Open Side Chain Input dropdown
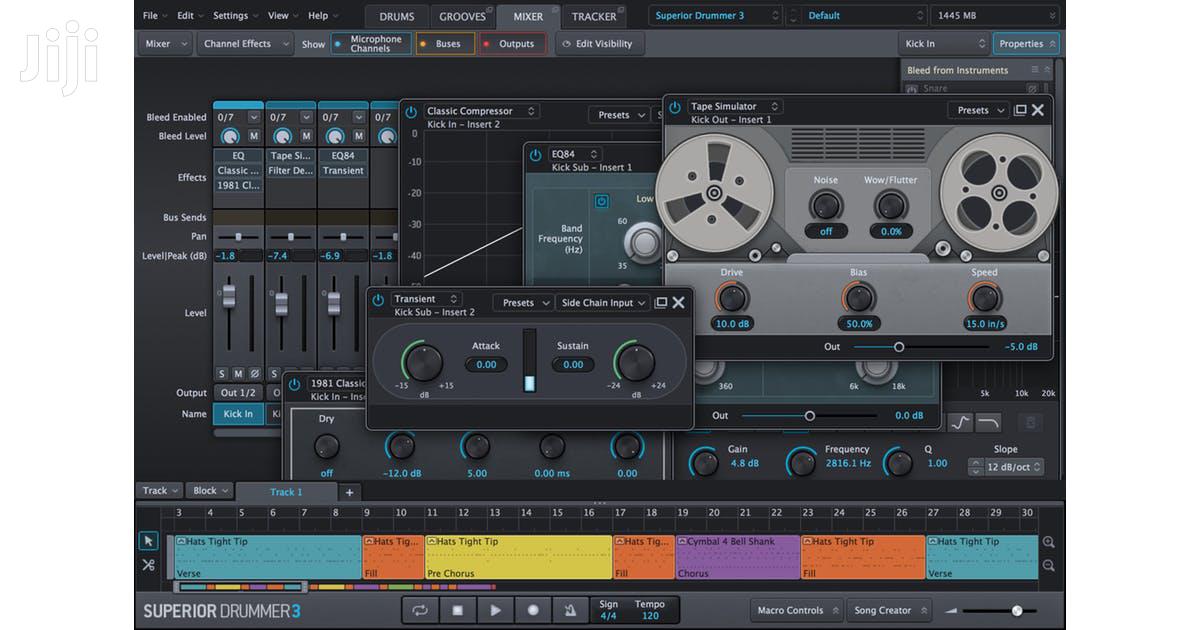Screen dimensions: 1200x630 604,302
